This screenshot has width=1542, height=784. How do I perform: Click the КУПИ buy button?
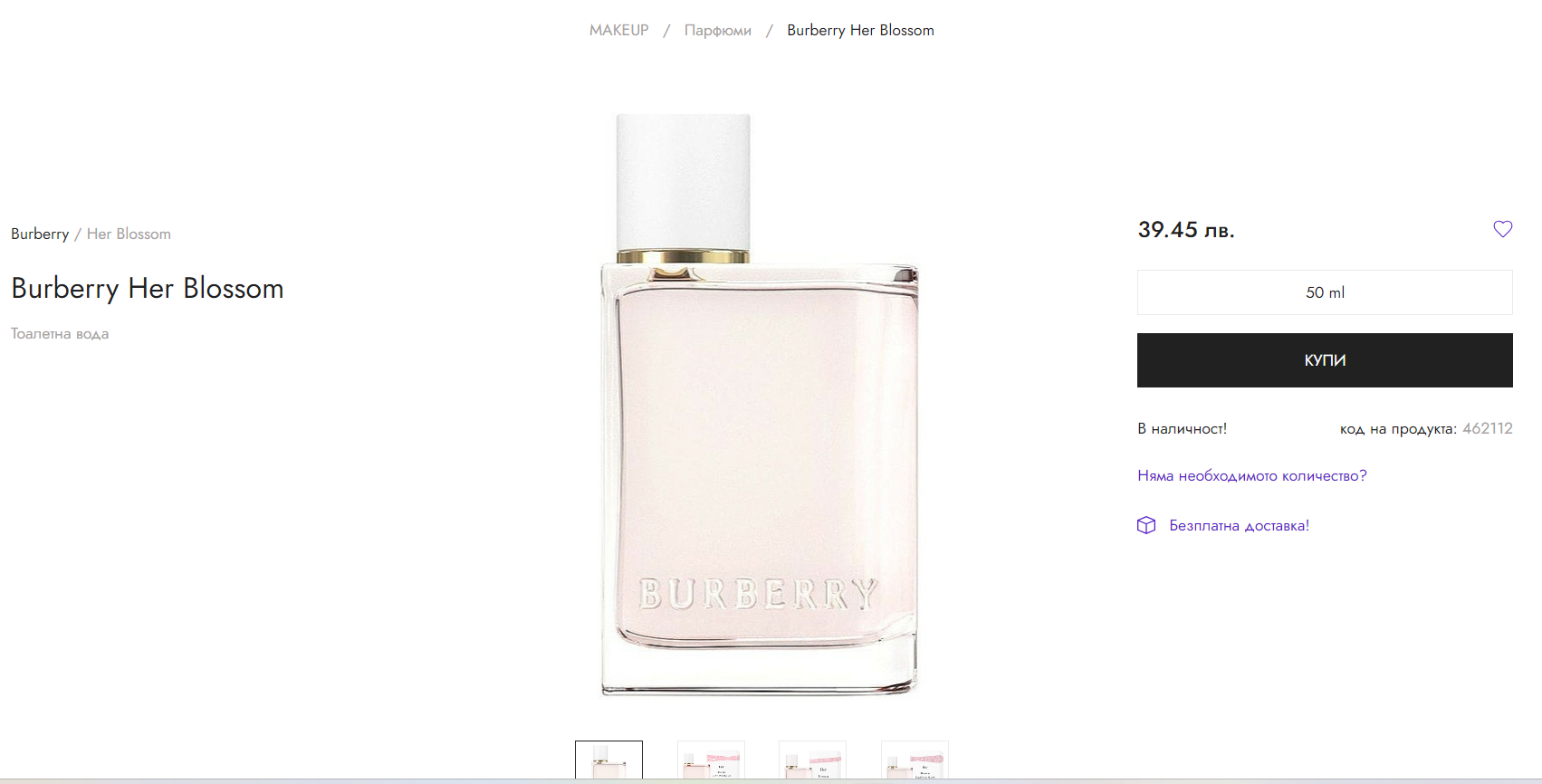(1325, 360)
